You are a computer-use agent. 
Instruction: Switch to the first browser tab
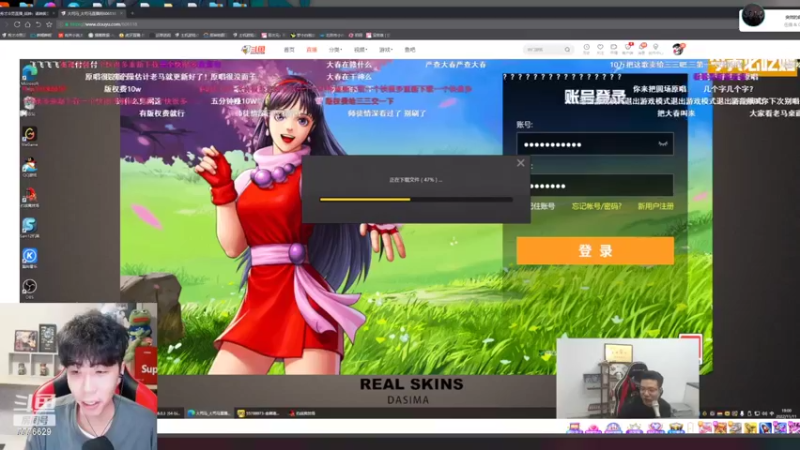point(26,13)
